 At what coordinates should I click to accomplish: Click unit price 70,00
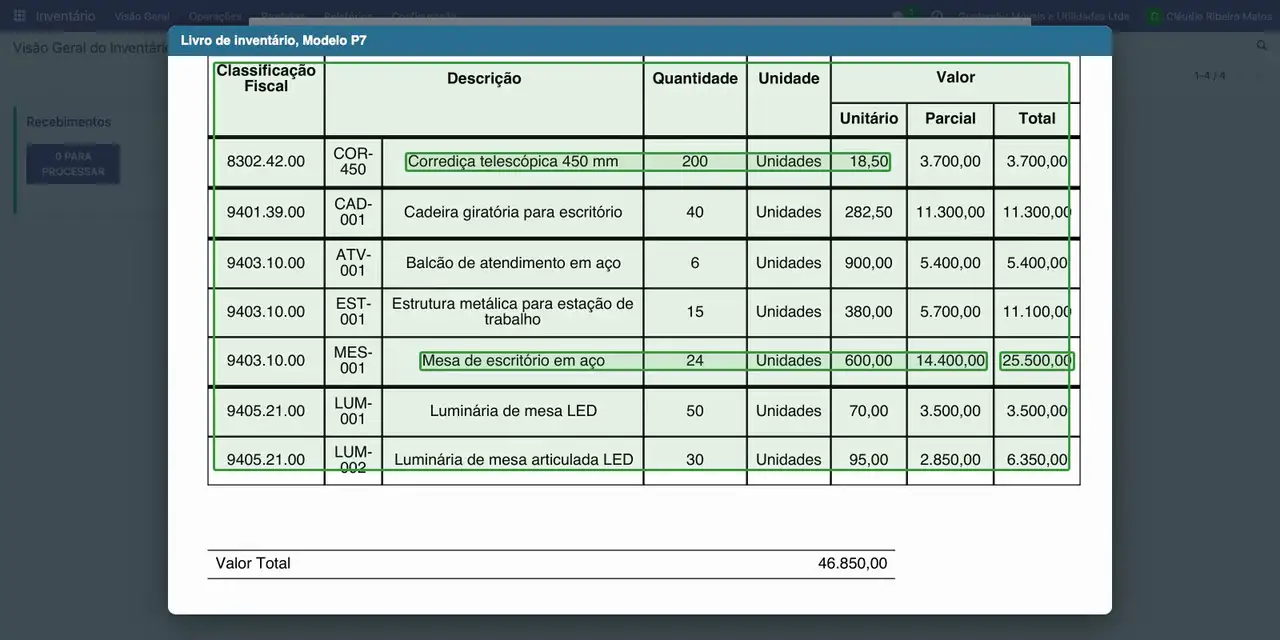coord(869,411)
